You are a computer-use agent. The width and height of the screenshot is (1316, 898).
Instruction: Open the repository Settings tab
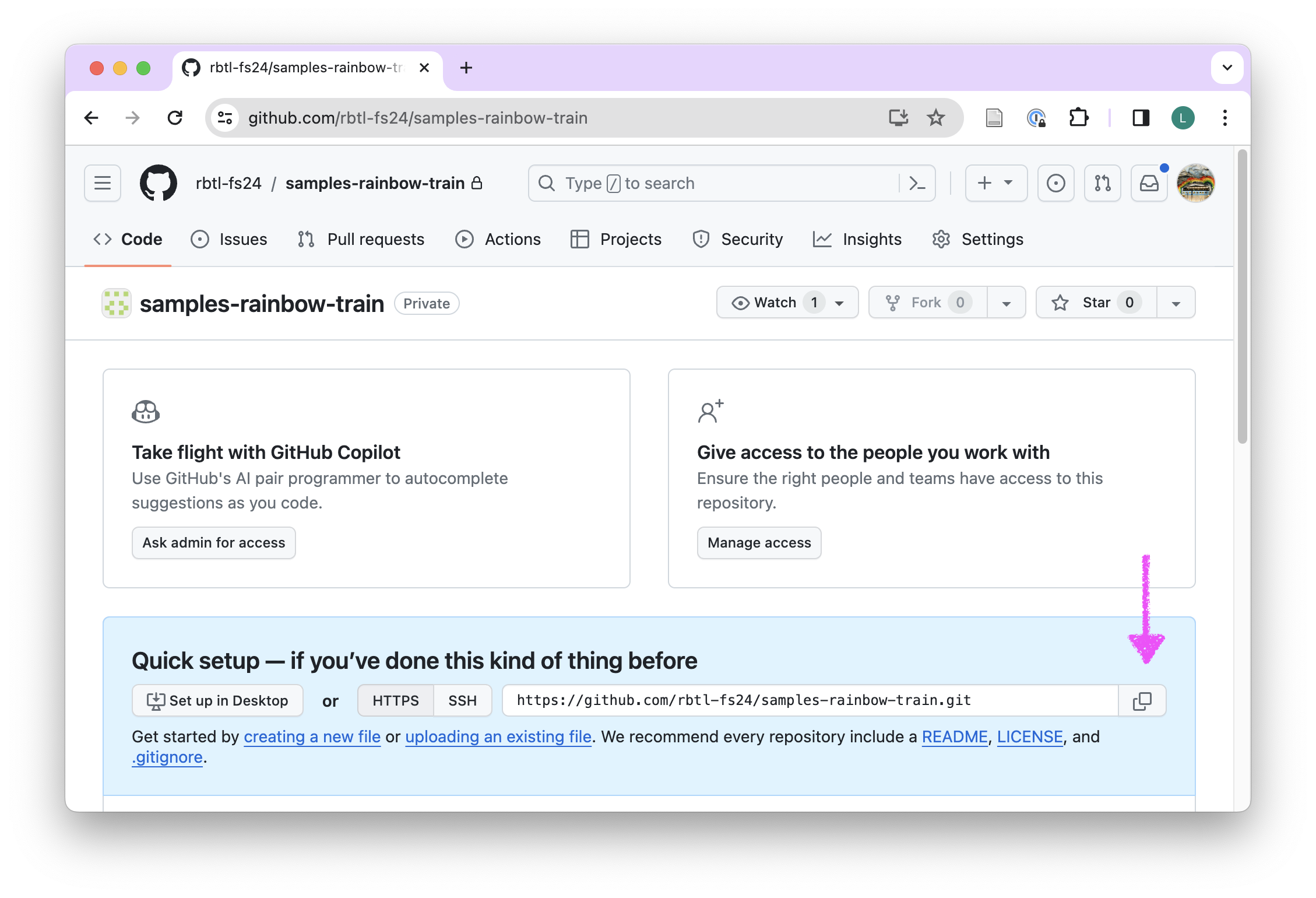click(978, 239)
